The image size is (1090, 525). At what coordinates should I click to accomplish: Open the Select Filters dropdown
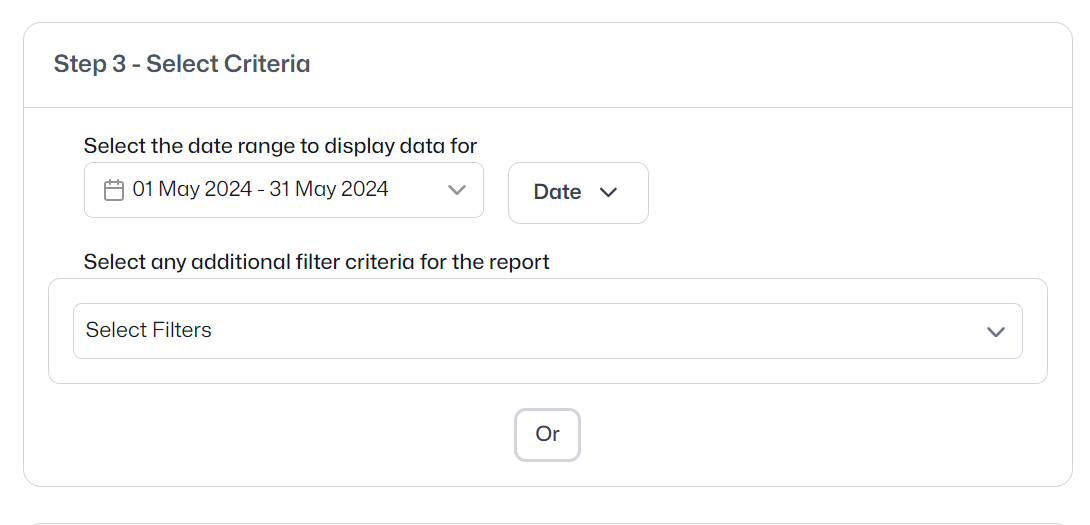click(548, 331)
